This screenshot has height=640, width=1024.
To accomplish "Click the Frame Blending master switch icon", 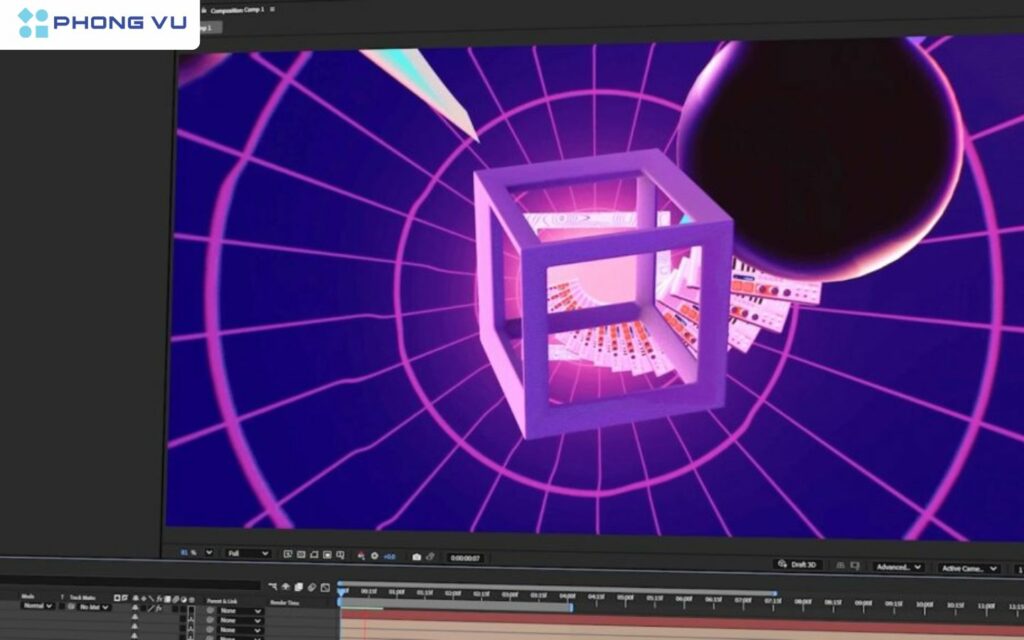I will (299, 584).
